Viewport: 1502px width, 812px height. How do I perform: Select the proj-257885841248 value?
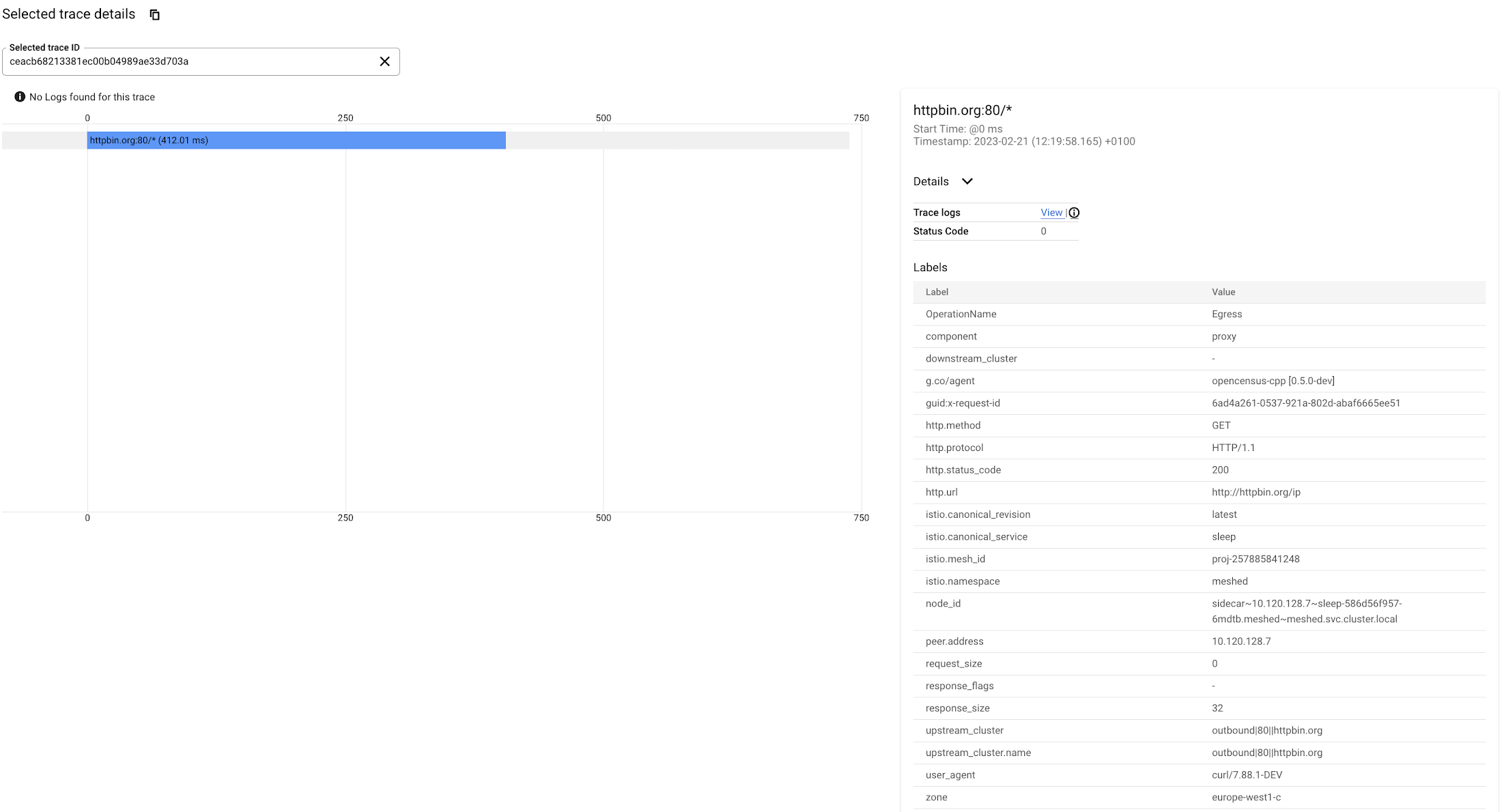click(x=1256, y=560)
